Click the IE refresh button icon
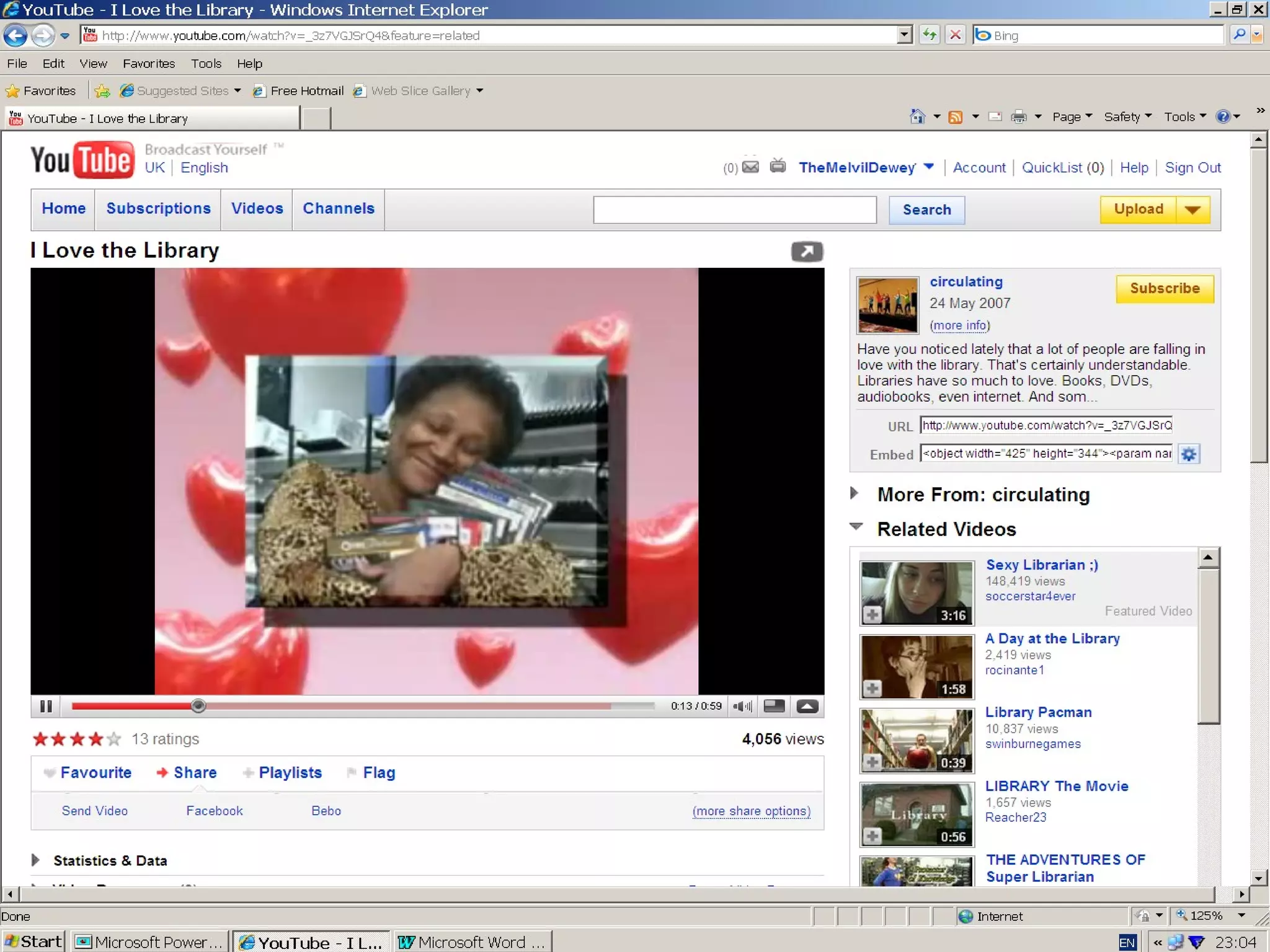Image resolution: width=1270 pixels, height=952 pixels. 929,35
